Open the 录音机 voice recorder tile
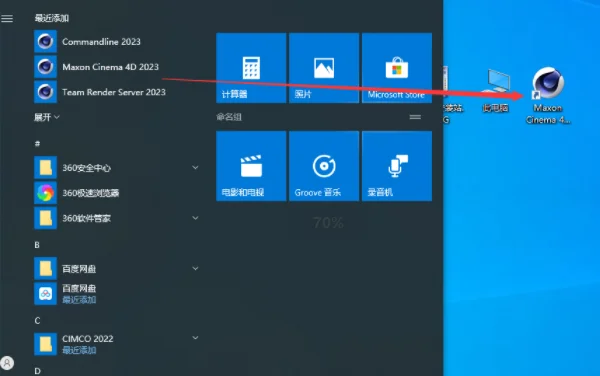The width and height of the screenshot is (600, 376). pyautogui.click(x=397, y=166)
